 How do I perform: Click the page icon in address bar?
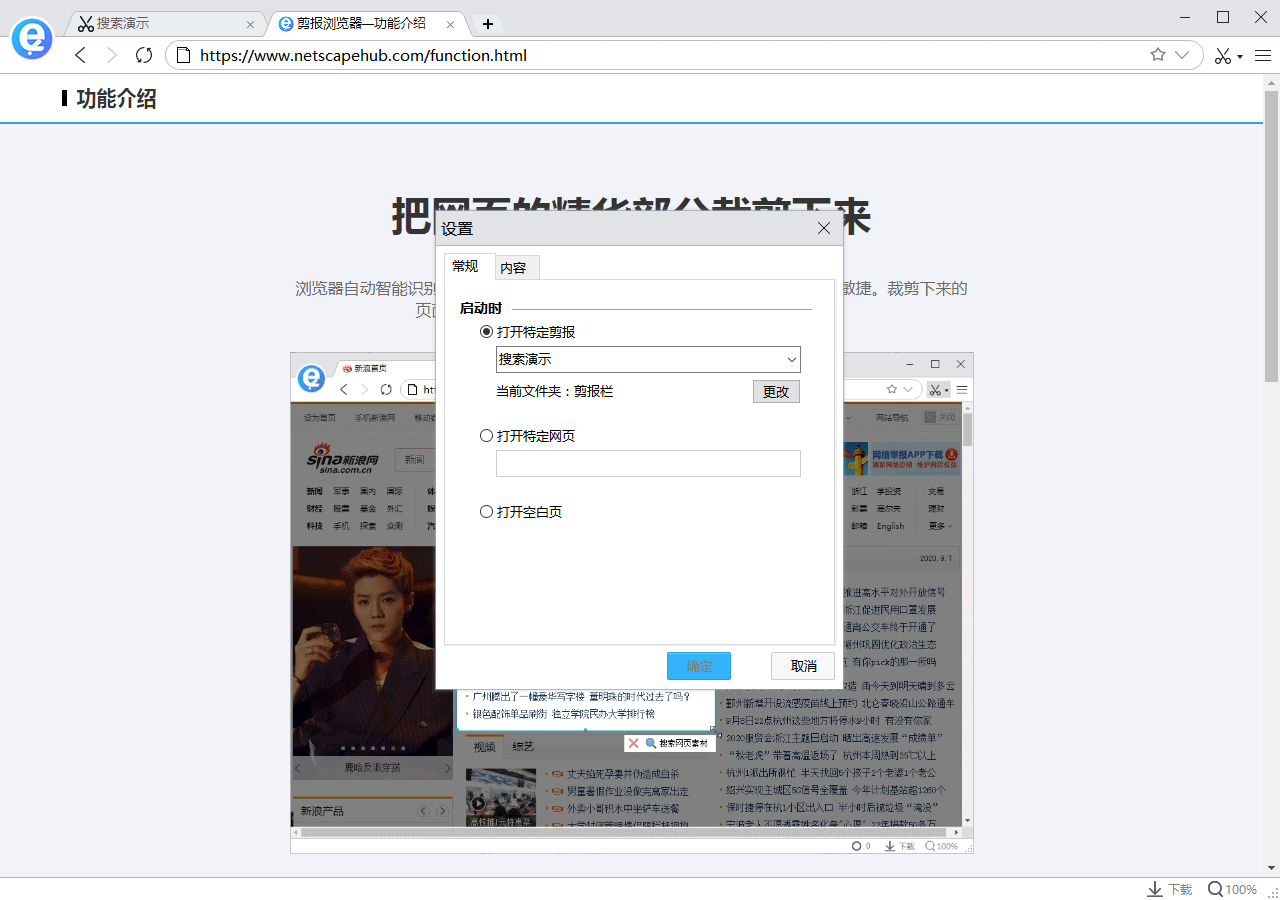[x=183, y=55]
